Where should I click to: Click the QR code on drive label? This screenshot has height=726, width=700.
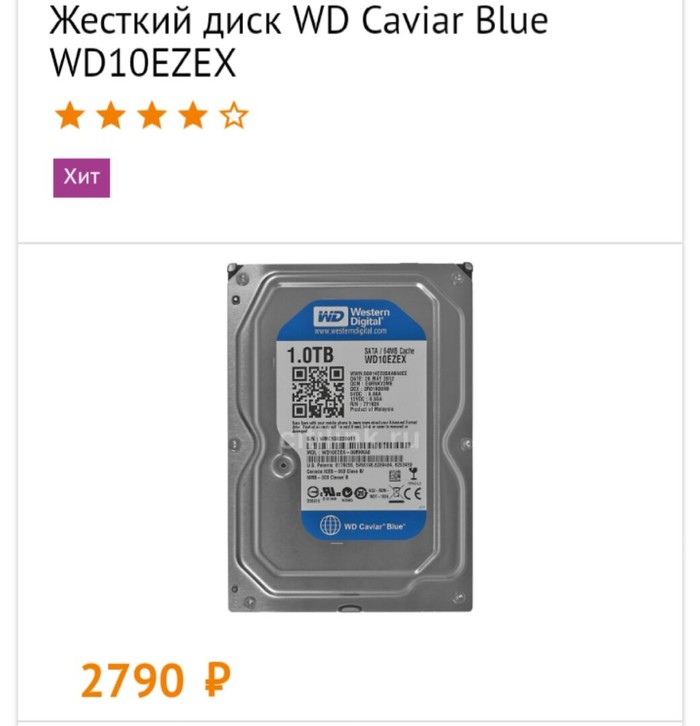(318, 392)
